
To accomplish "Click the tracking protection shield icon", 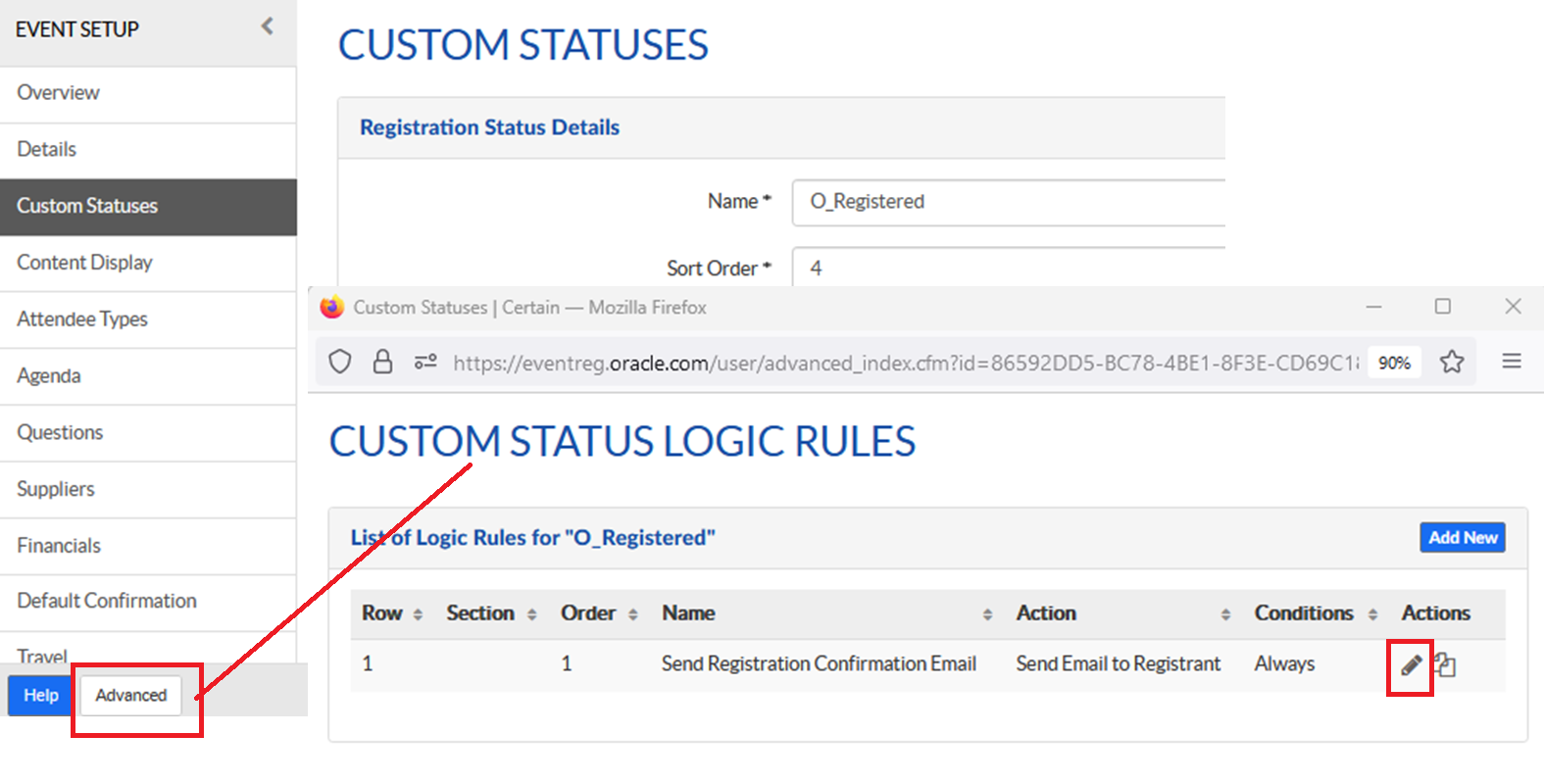I will (340, 363).
